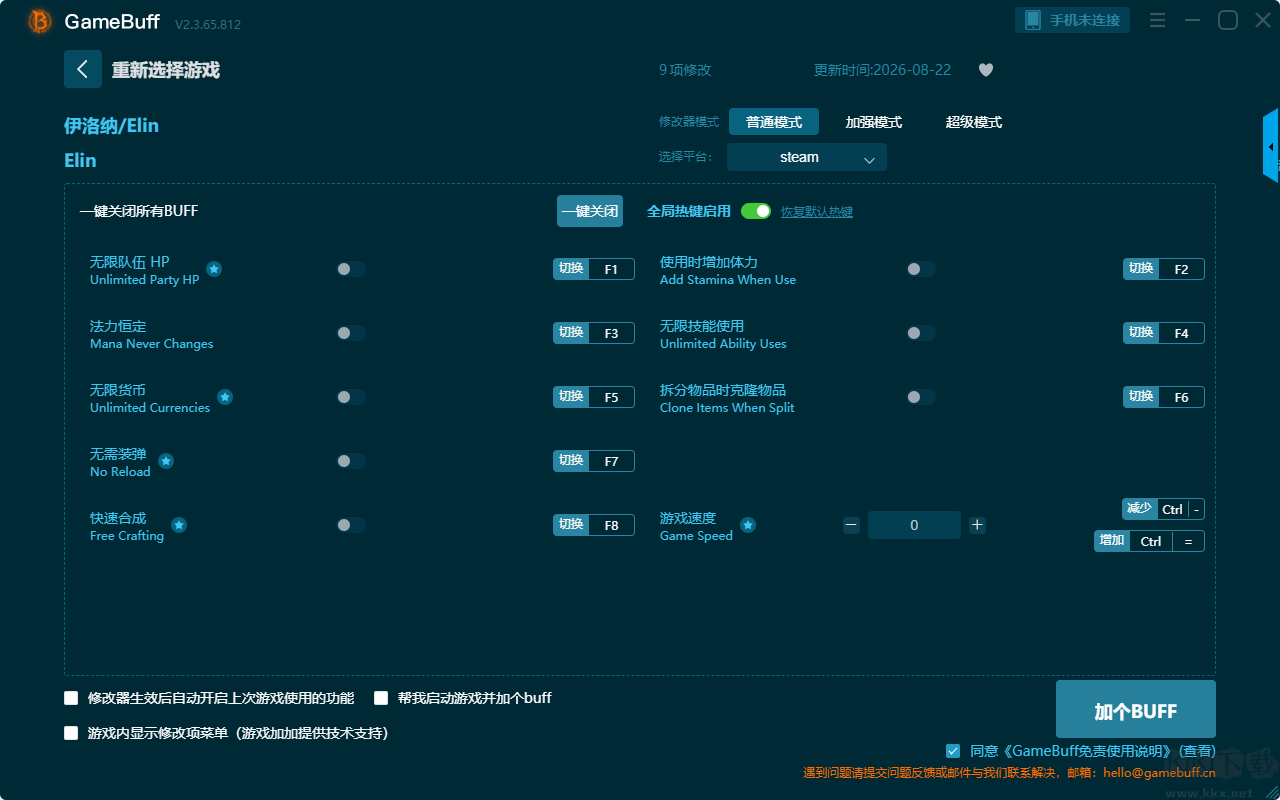This screenshot has width=1280, height=800.
Task: Open the 查看 disclaimer link
Action: pos(1197,751)
